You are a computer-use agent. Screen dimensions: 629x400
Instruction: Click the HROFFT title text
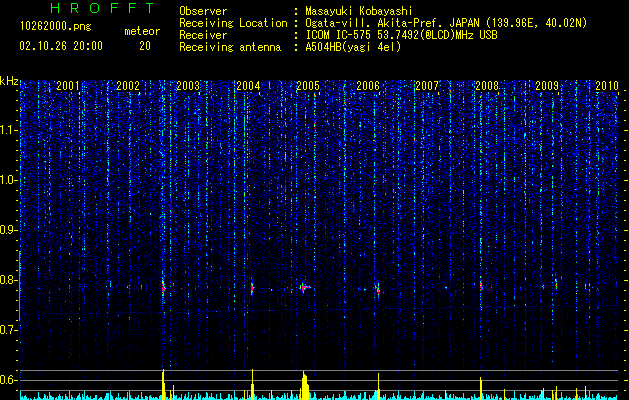tap(102, 8)
